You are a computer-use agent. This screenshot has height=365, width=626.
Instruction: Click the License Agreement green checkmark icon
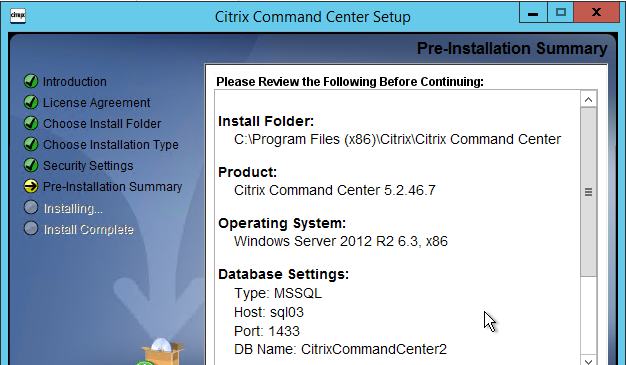coord(31,102)
